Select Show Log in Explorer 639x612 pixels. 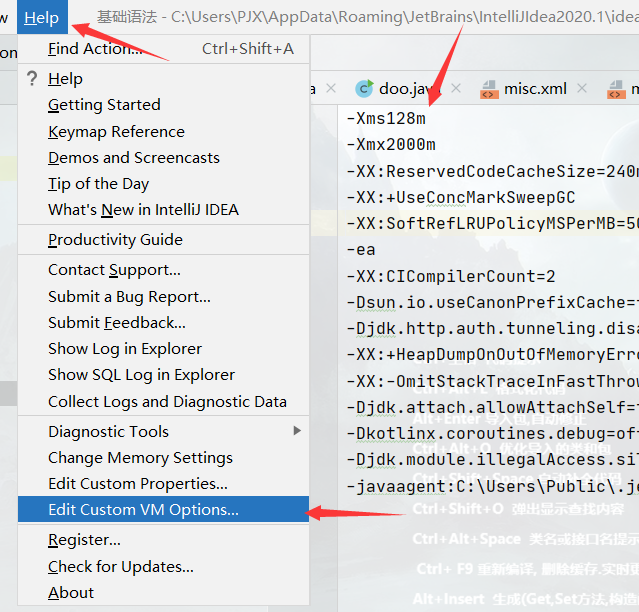tap(163, 349)
